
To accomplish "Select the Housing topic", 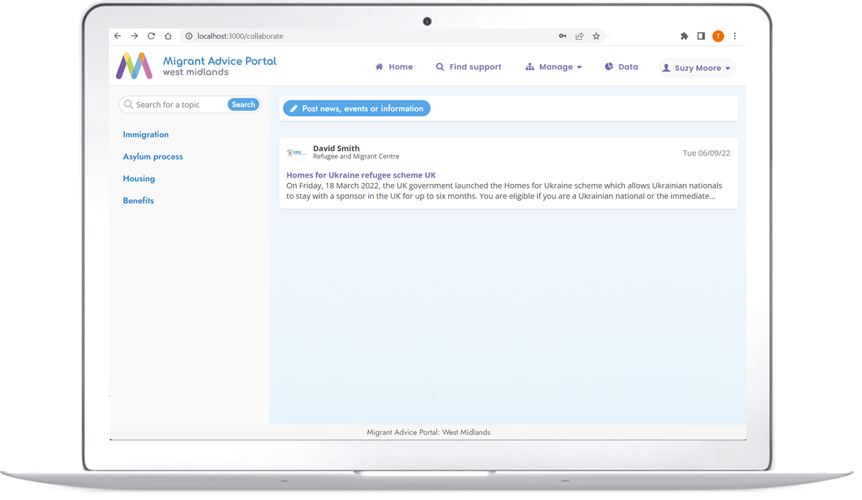I will pos(139,179).
